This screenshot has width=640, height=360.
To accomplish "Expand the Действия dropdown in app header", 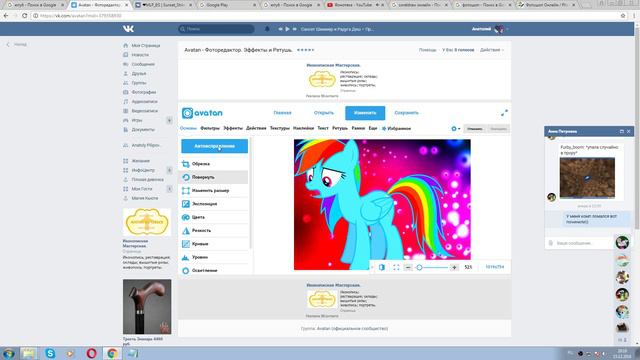I will click(492, 50).
